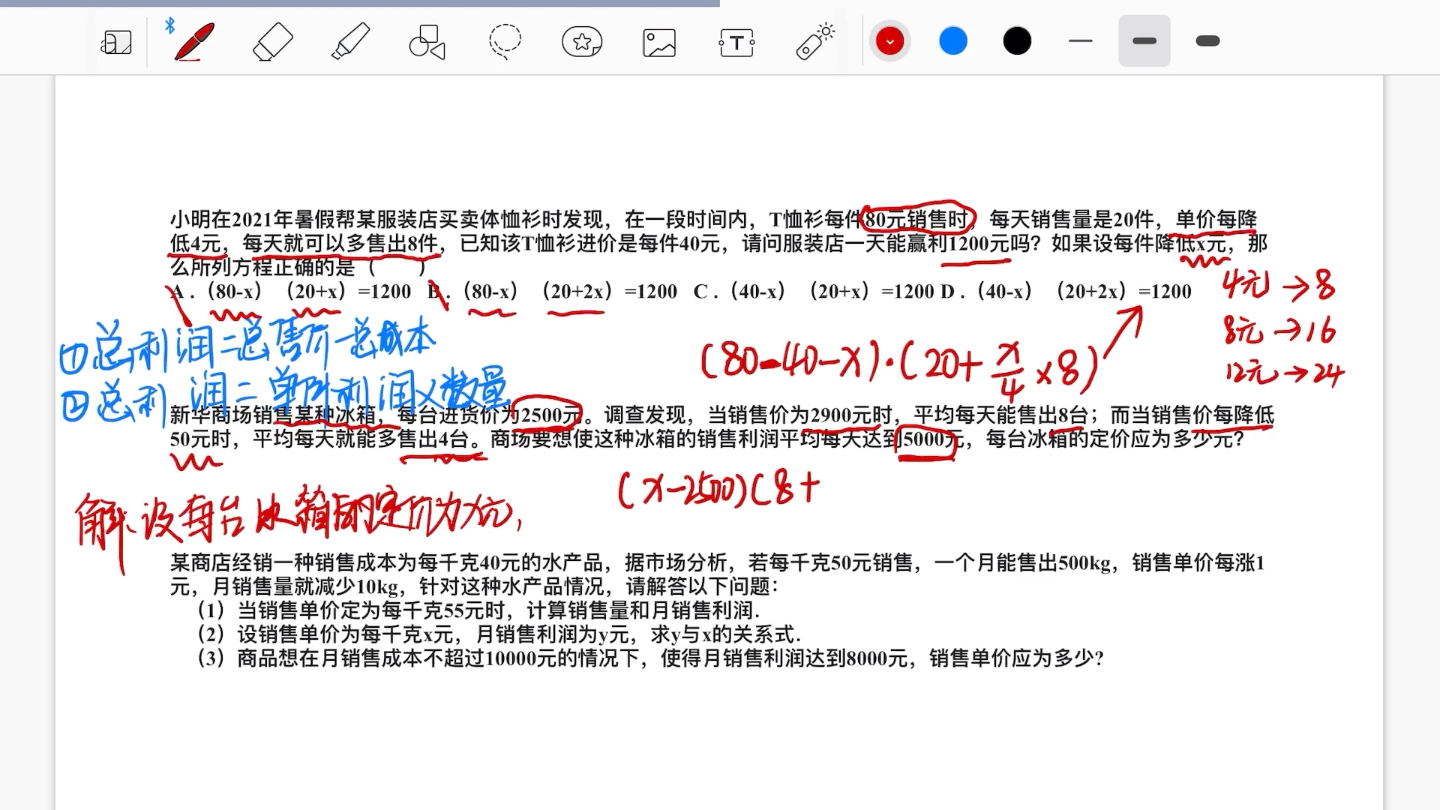Select the Eraser tool
The height and width of the screenshot is (810, 1440).
point(272,41)
